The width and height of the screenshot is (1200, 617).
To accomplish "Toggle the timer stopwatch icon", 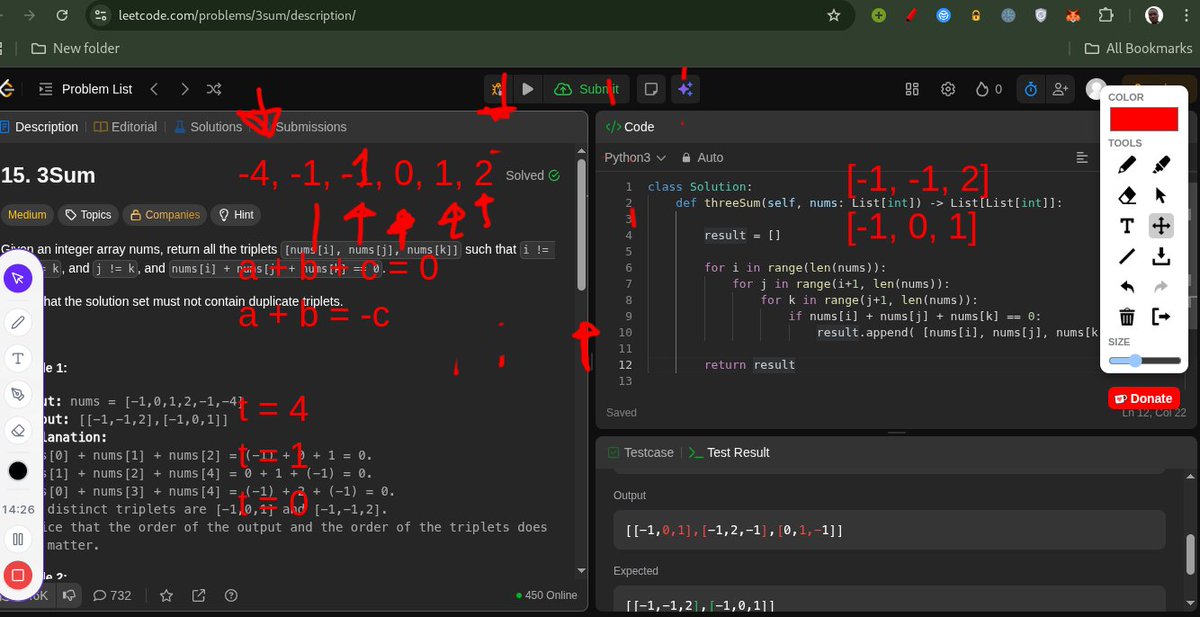I will (1030, 89).
